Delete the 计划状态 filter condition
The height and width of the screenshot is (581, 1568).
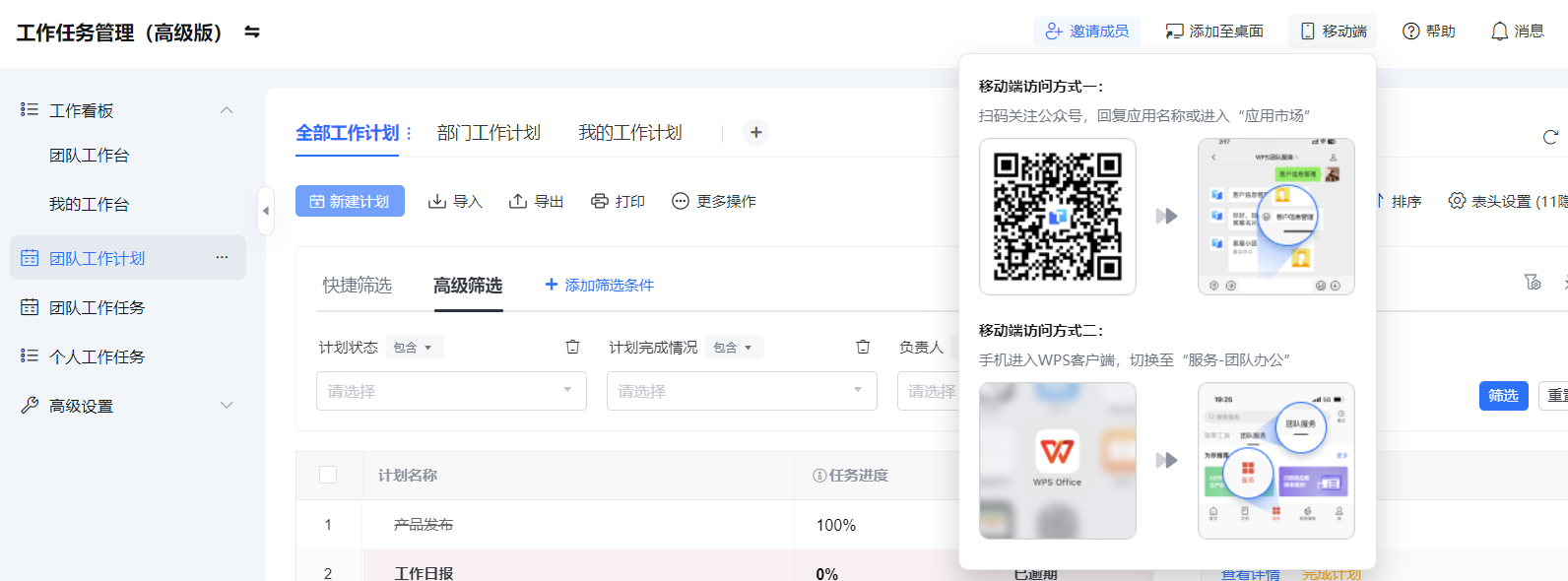point(572,347)
